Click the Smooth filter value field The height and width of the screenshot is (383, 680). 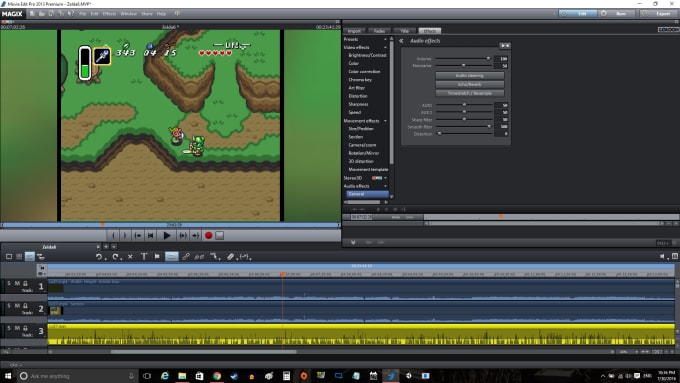(501, 127)
